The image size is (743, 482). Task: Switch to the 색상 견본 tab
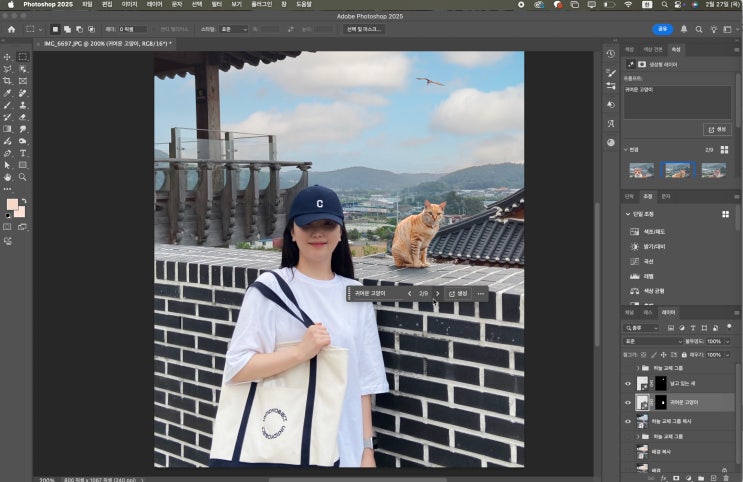coord(653,49)
